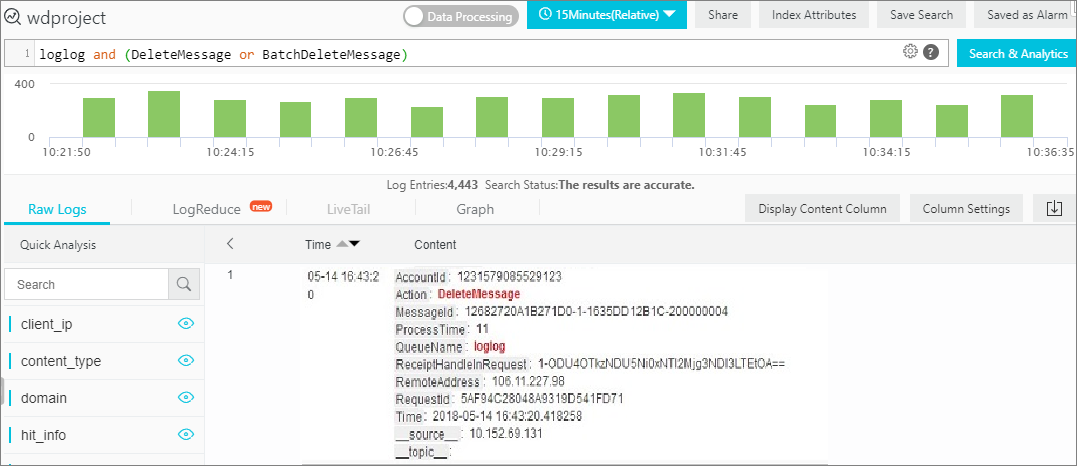The image size is (1077, 466).
Task: Click RemoteAddress value 106.11.227.98
Action: point(528,381)
